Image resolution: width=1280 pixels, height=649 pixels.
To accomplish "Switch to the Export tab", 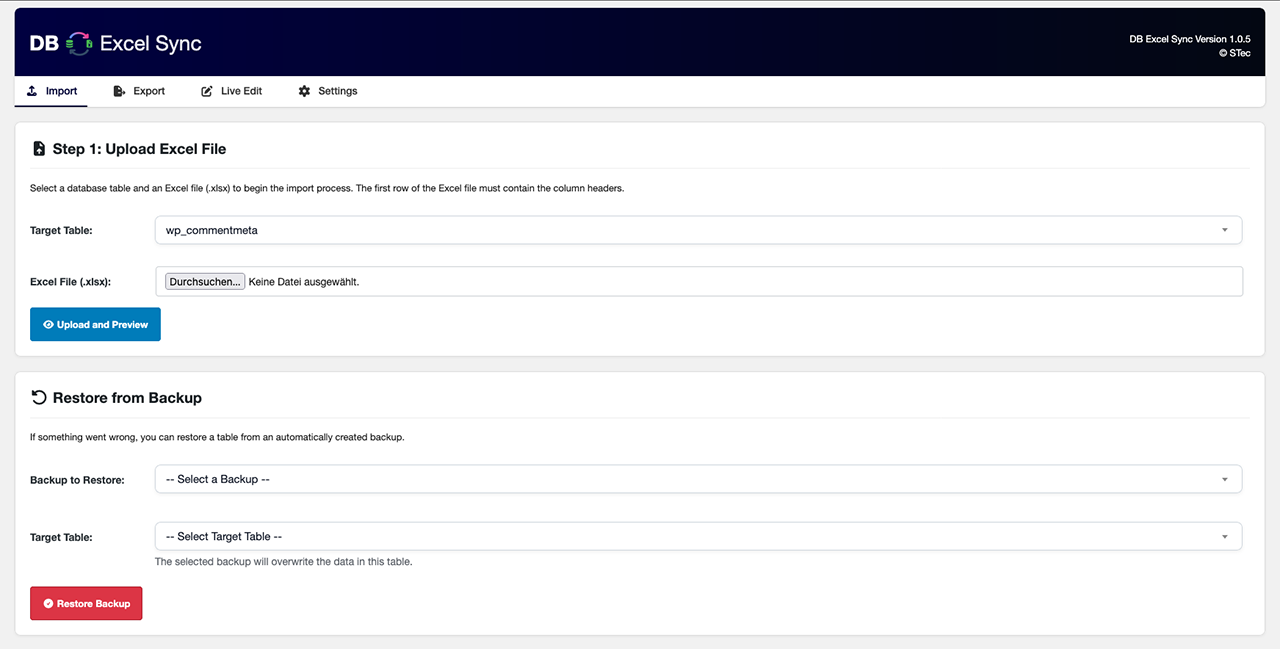I will tap(140, 91).
